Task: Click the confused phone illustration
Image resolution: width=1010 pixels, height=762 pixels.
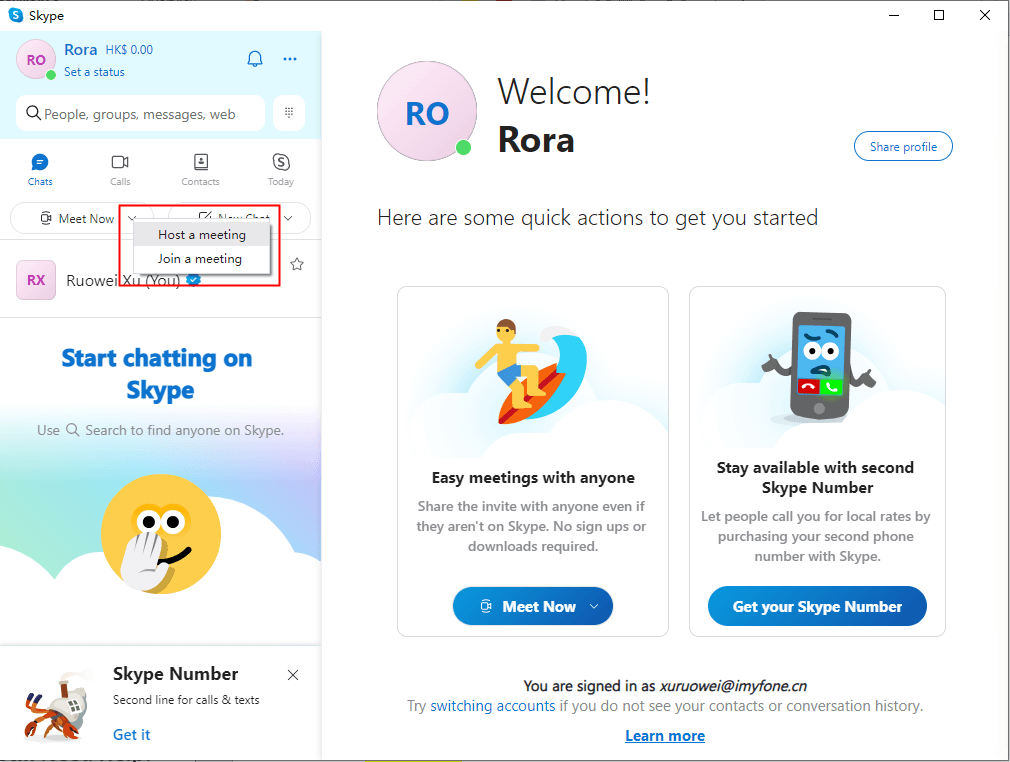Action: (818, 367)
